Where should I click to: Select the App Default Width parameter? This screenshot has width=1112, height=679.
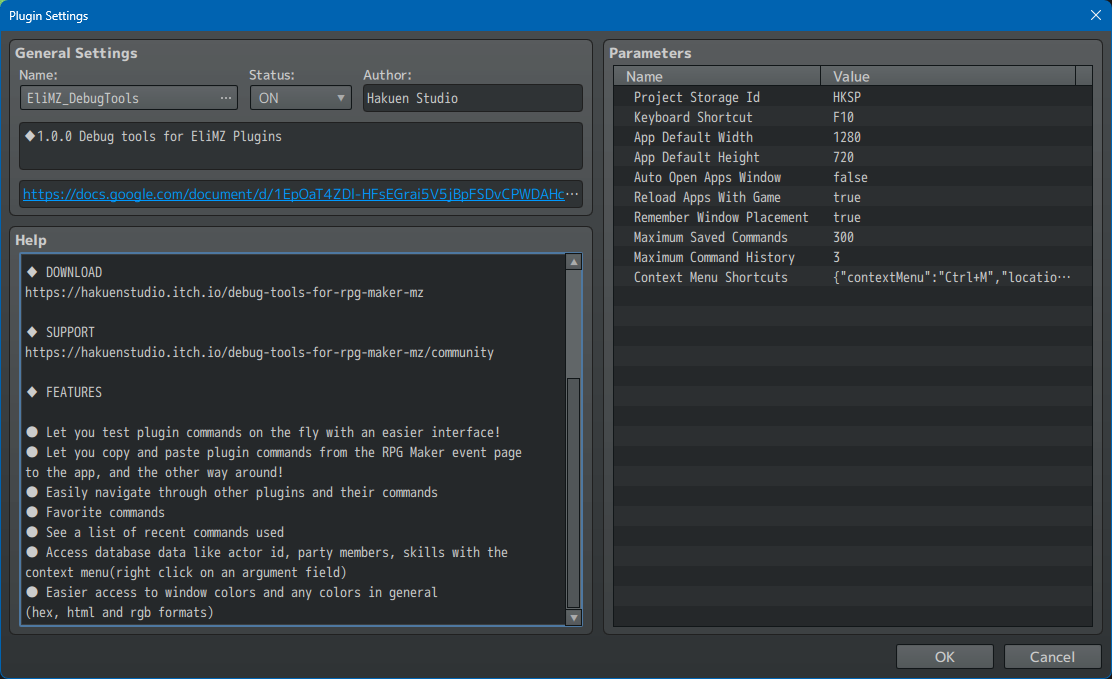(852, 137)
